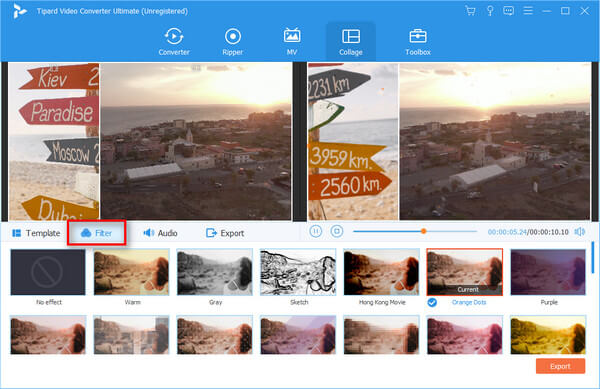Image resolution: width=600 pixels, height=389 pixels.
Task: Select the pink-tinted filter in second row
Action: point(465,335)
